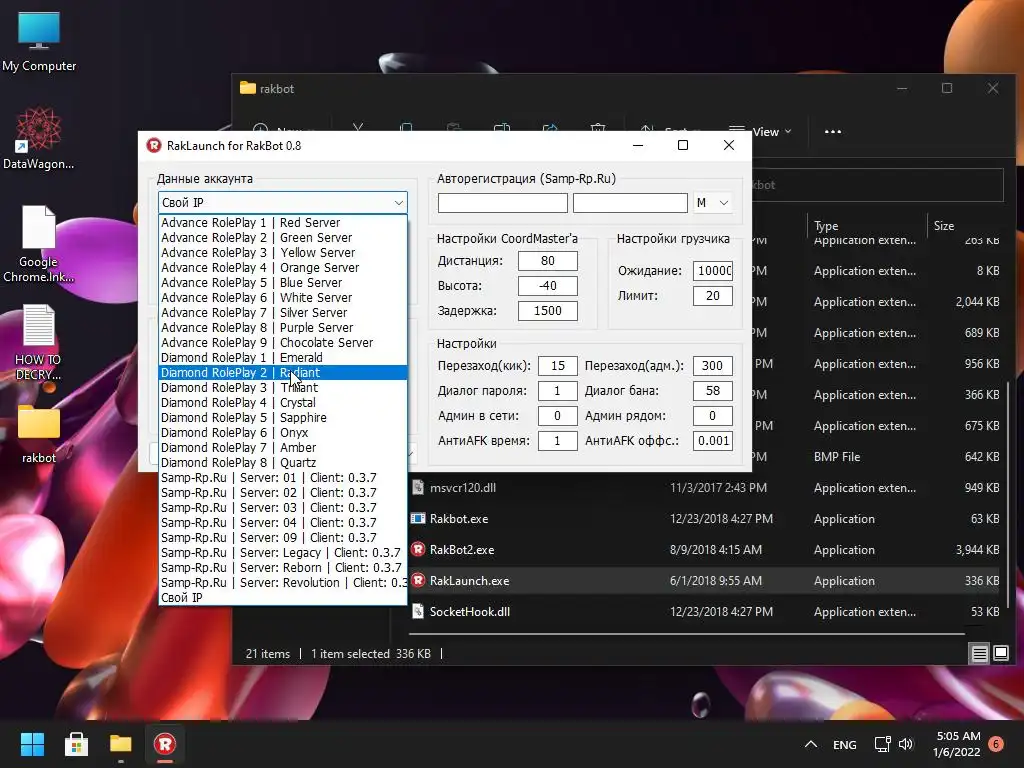Select Diamond RolePlay 5 | Sapphire
This screenshot has height=768, width=1024.
pyautogui.click(x=283, y=418)
